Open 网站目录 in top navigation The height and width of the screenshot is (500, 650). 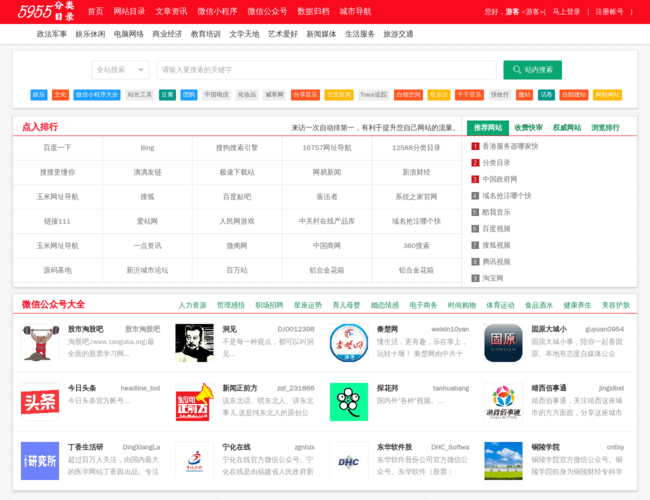point(129,11)
